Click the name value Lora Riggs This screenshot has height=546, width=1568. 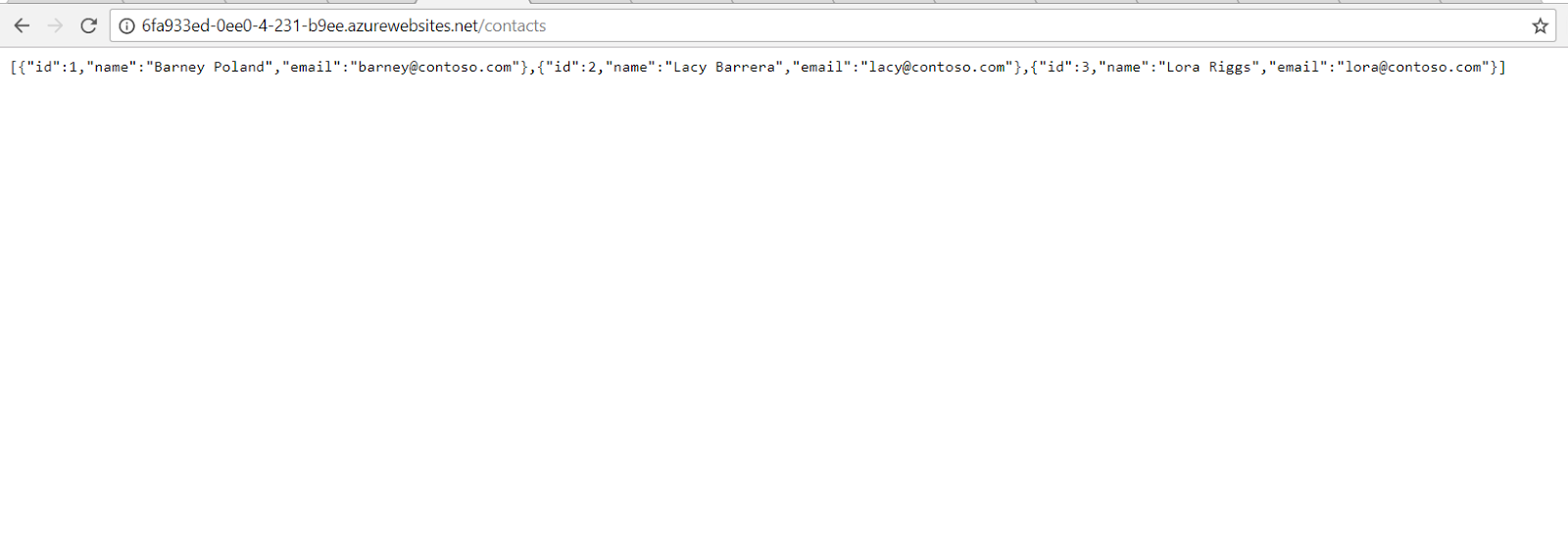coord(1209,67)
